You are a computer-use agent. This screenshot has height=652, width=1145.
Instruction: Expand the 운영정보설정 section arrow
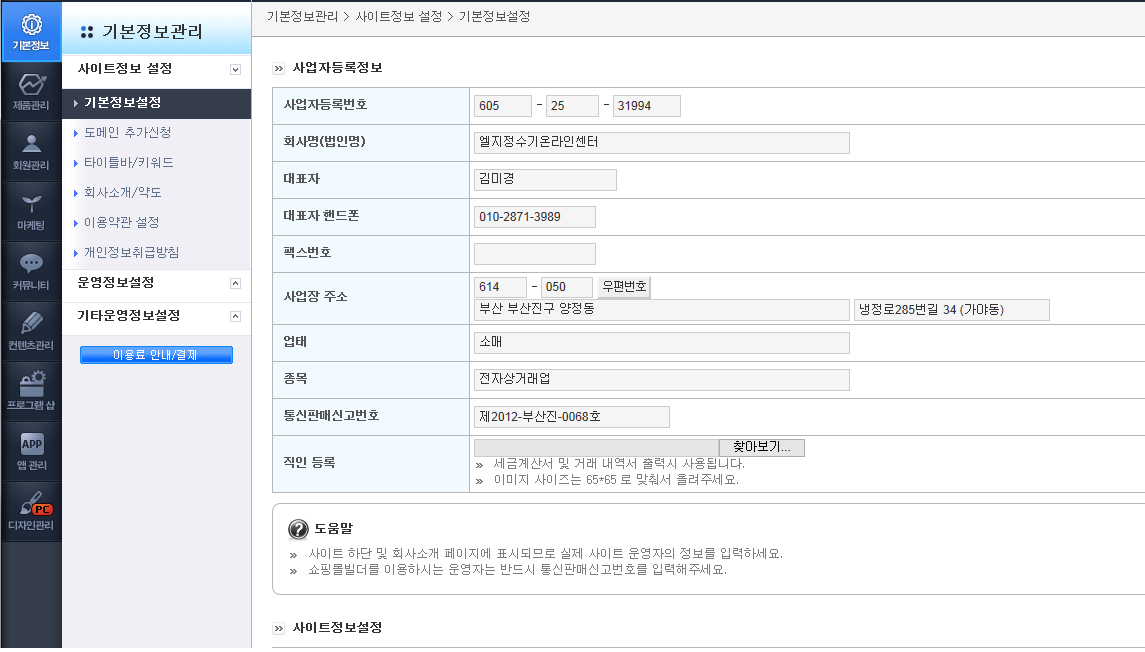pos(235,283)
